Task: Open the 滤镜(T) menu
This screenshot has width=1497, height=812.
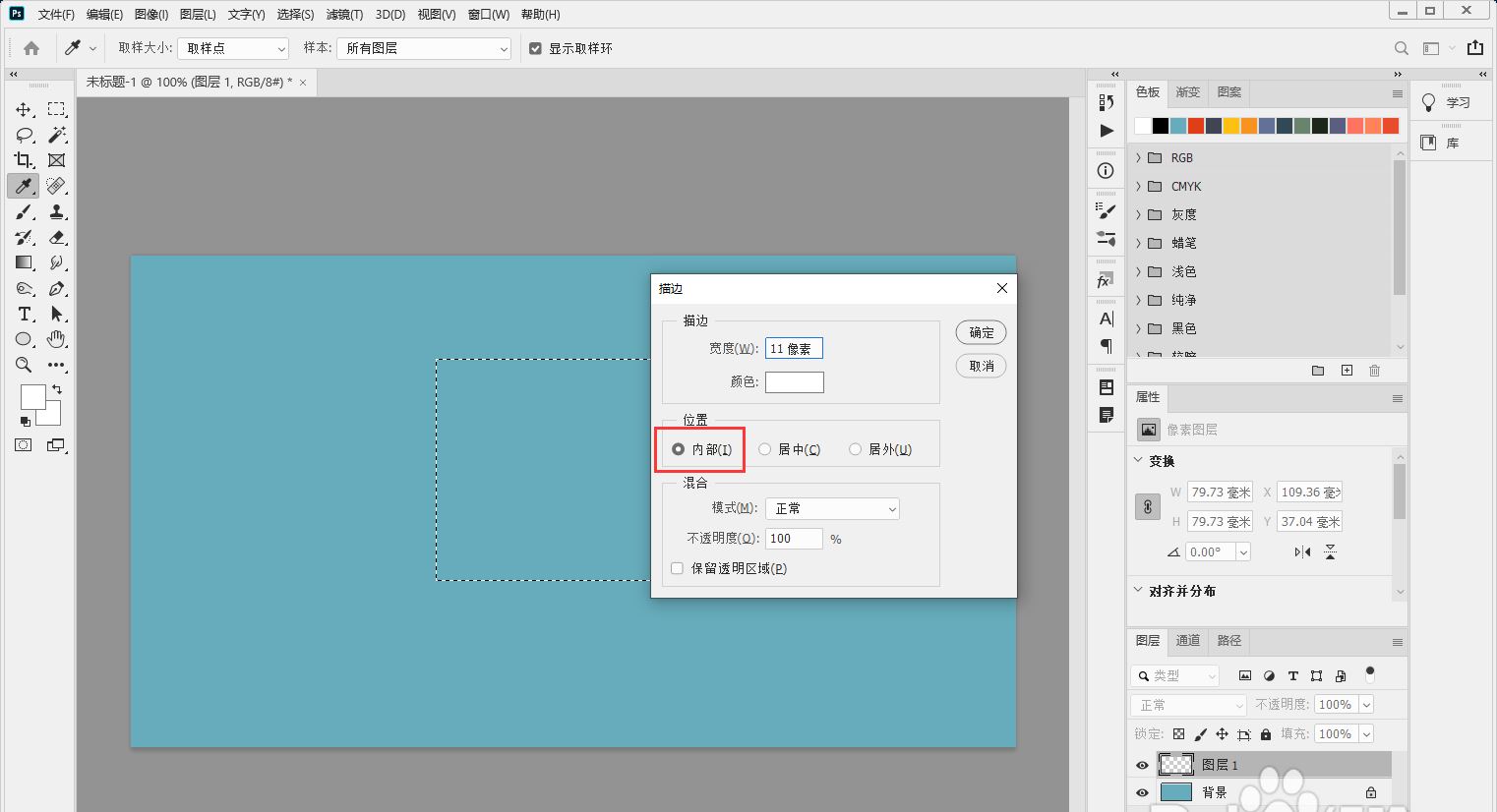Action: click(x=344, y=15)
